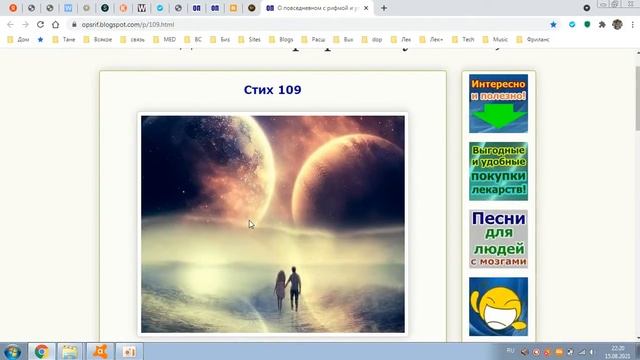The width and height of the screenshot is (640, 360).
Task: Switch to the blue W document tab
Action: click(68, 8)
